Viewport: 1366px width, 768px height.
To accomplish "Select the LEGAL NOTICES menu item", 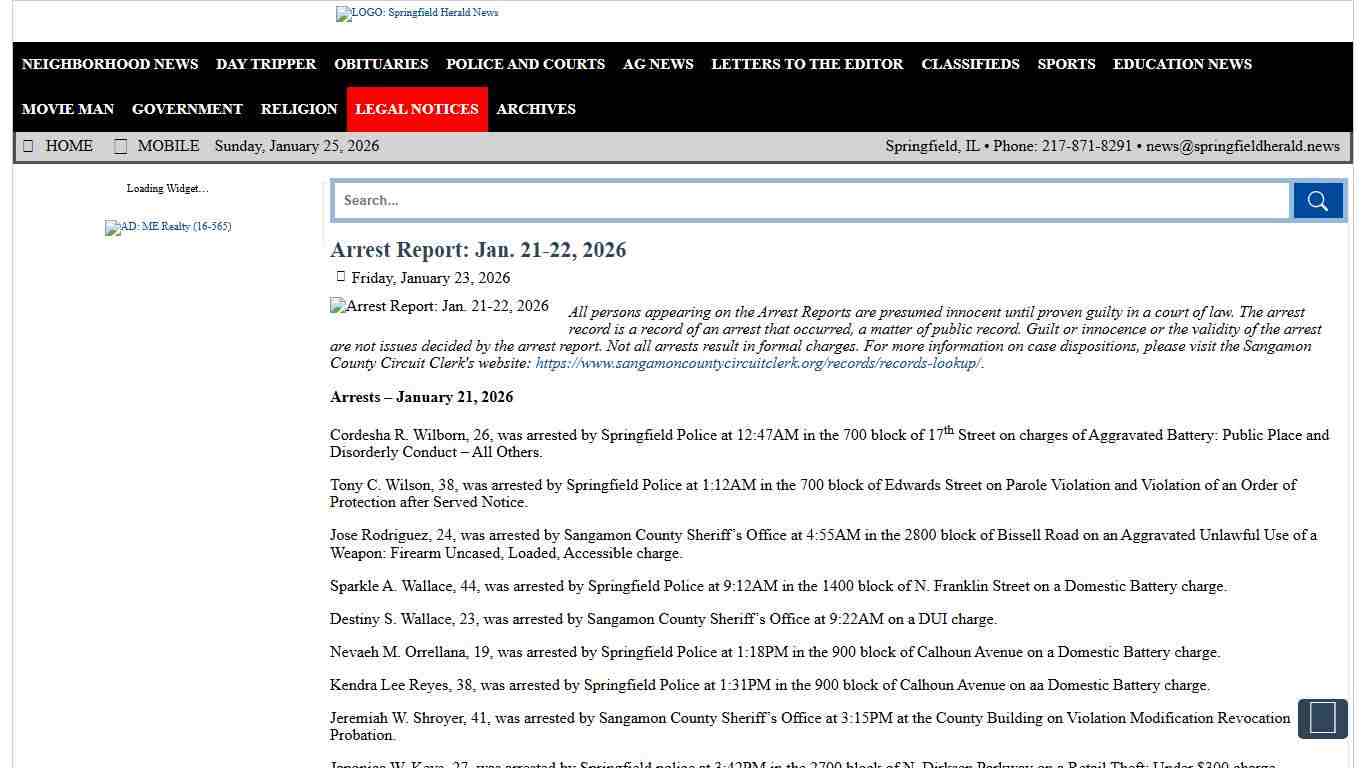I will (x=416, y=109).
